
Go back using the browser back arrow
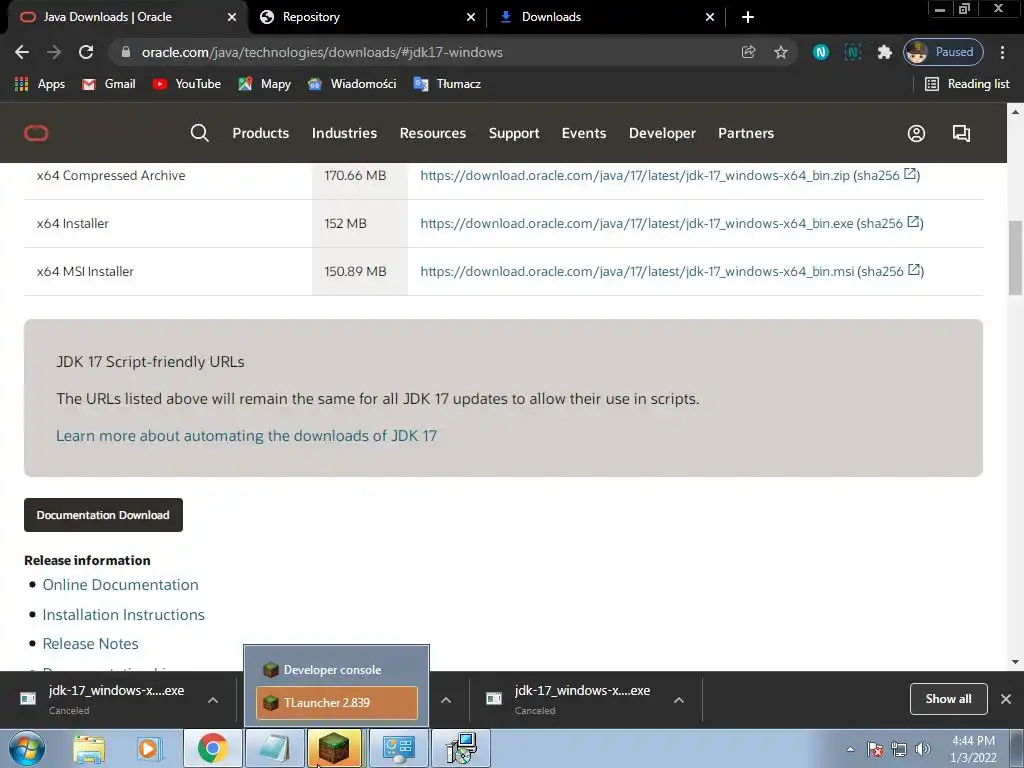(x=22, y=52)
